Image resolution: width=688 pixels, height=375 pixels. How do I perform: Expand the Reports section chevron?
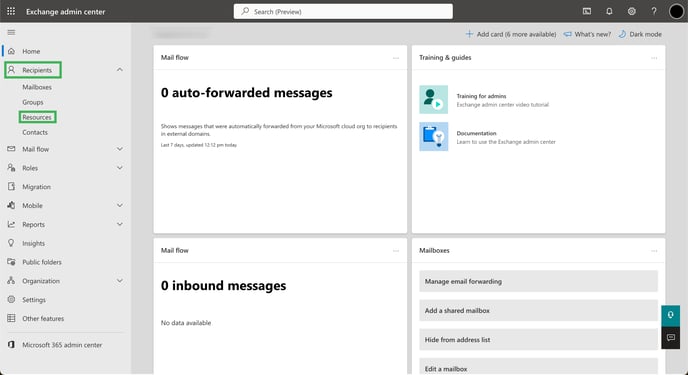119,224
